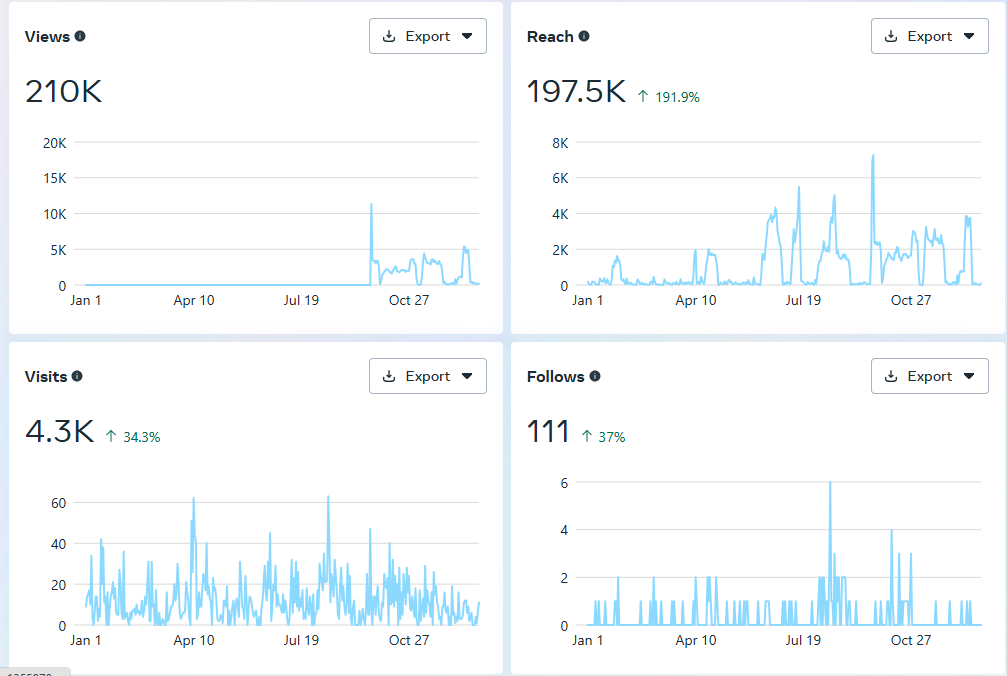Viewport: 1007px width, 676px height.
Task: Click the 20K axis label on Views chart
Action: pyautogui.click(x=55, y=143)
